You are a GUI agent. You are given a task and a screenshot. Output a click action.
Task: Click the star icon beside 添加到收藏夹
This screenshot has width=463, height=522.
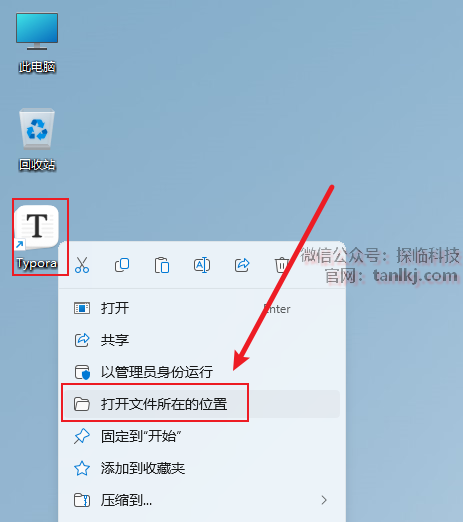[x=82, y=468]
